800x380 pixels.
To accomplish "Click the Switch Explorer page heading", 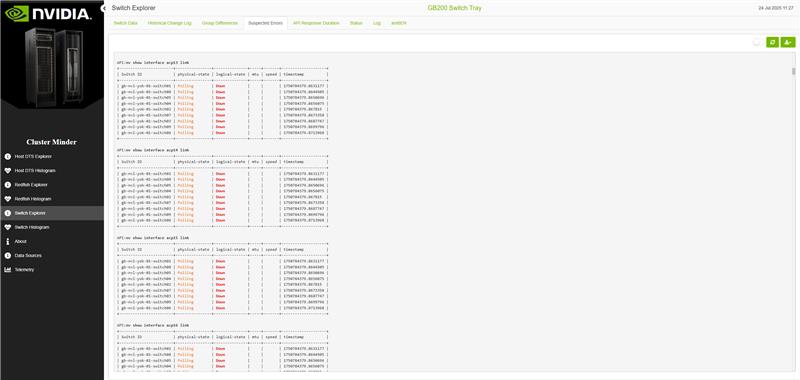I will [x=134, y=8].
